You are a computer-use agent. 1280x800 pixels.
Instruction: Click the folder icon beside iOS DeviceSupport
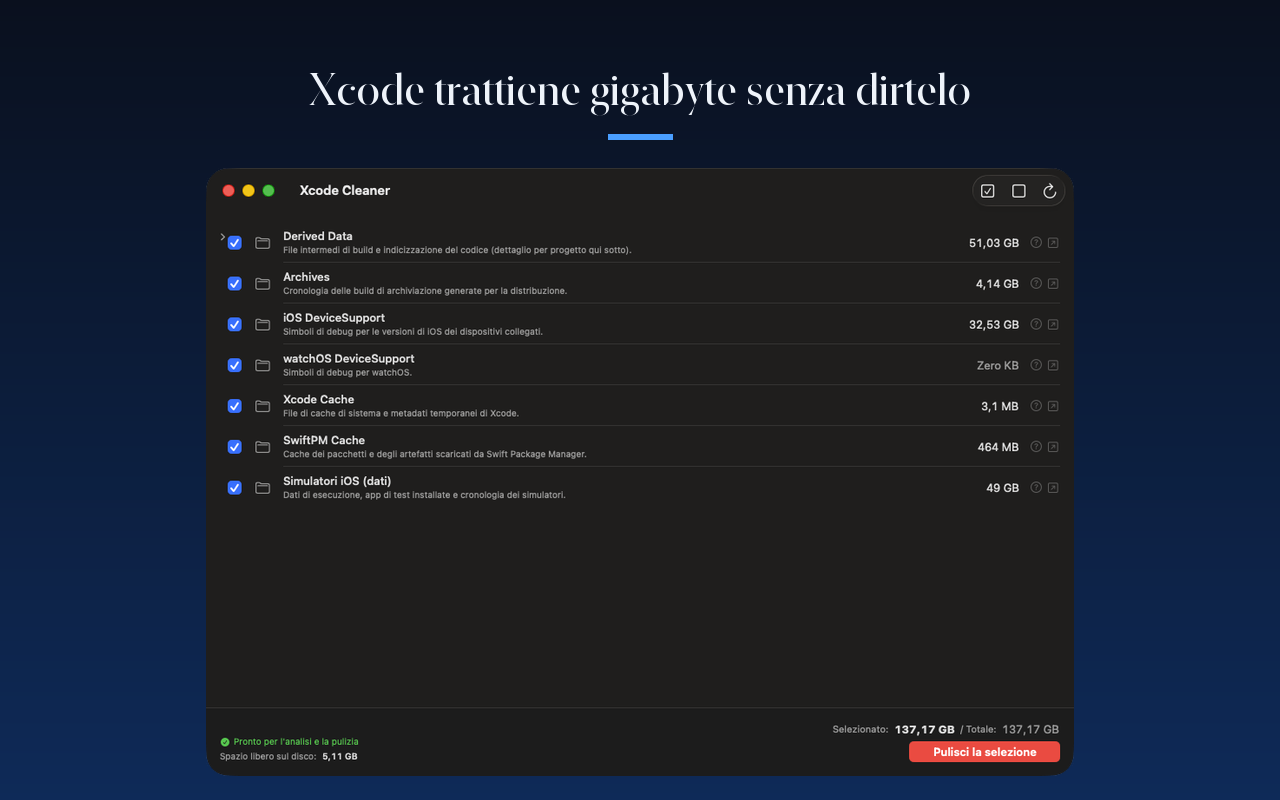(263, 325)
